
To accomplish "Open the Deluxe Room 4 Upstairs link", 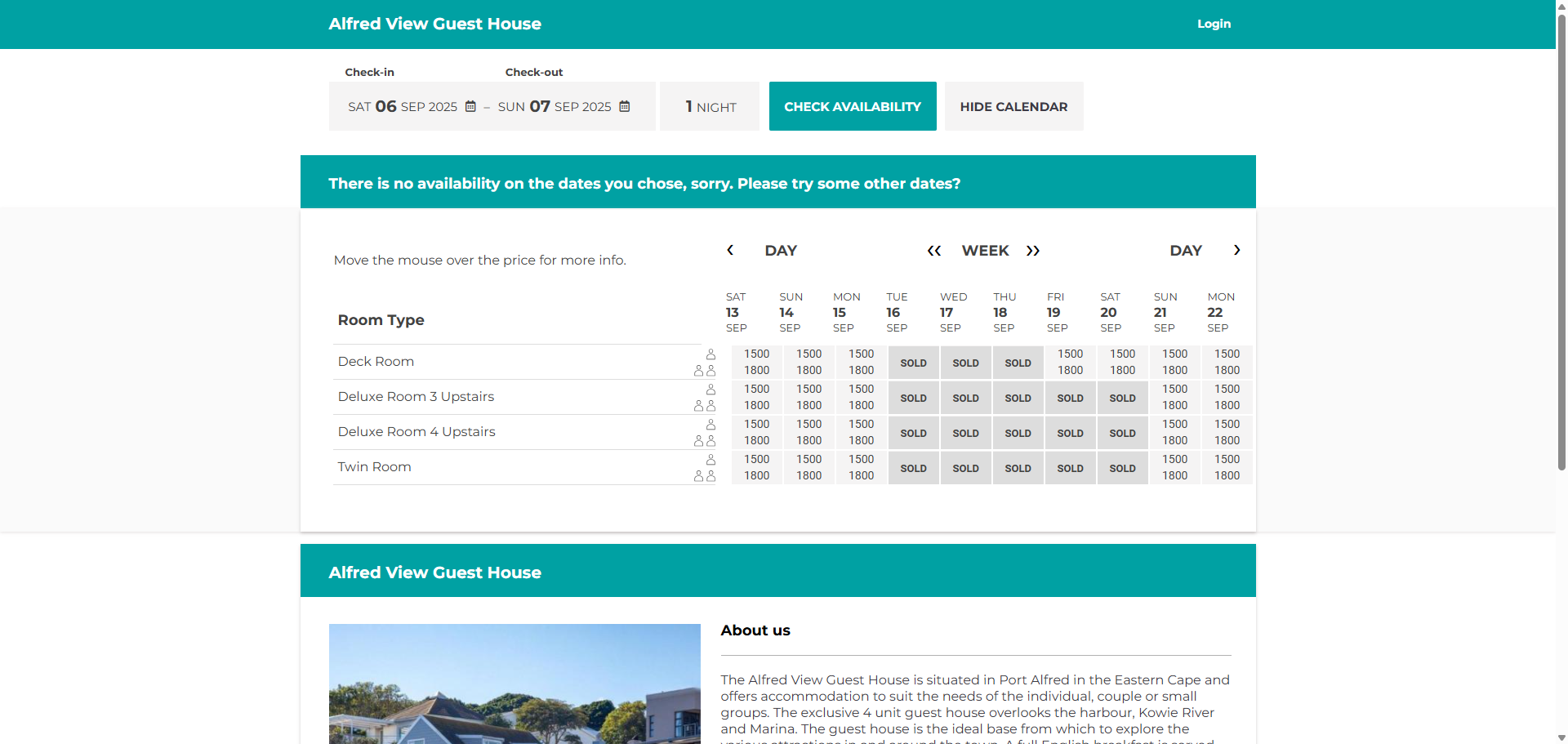I will [416, 431].
